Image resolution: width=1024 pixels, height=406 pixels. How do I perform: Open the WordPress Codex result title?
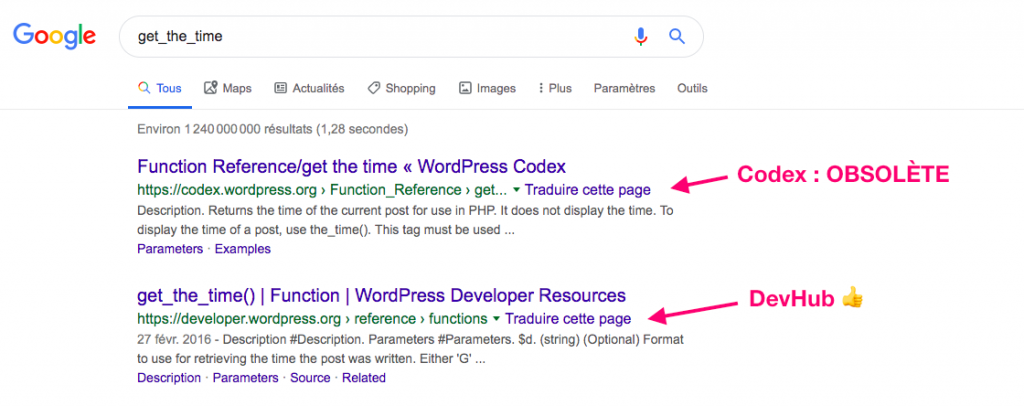point(351,165)
